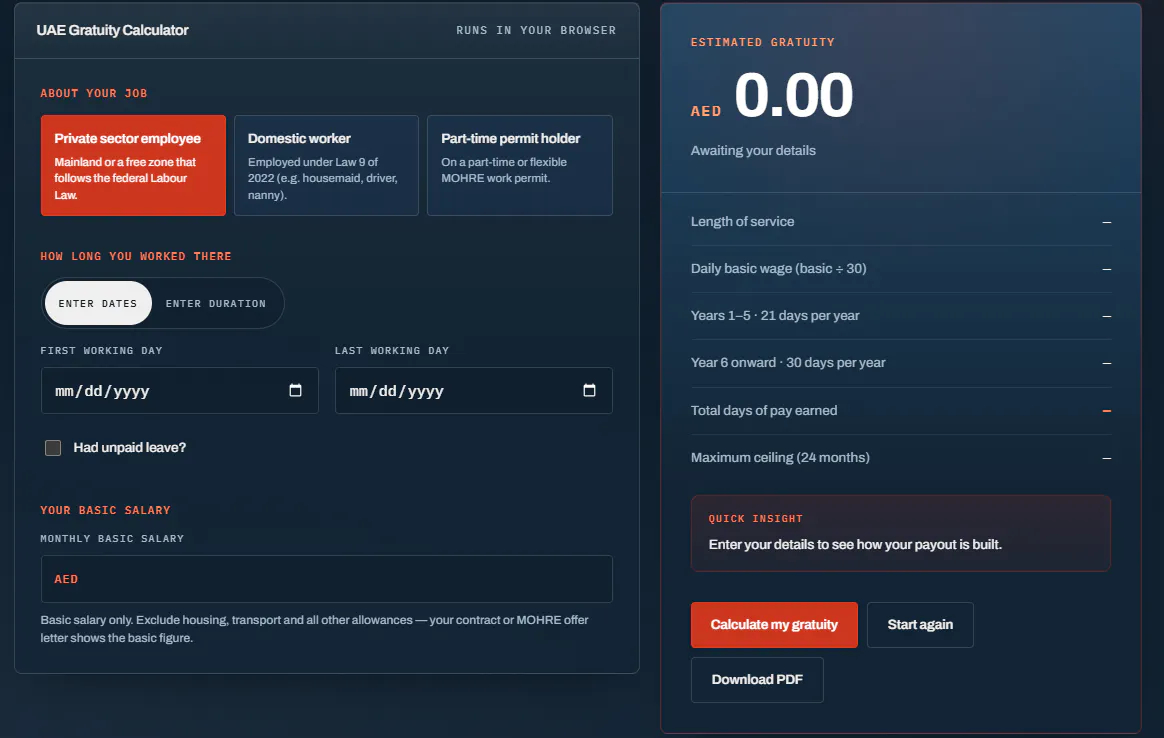Click the Quick Insight message box
1164x738 pixels.
point(901,533)
